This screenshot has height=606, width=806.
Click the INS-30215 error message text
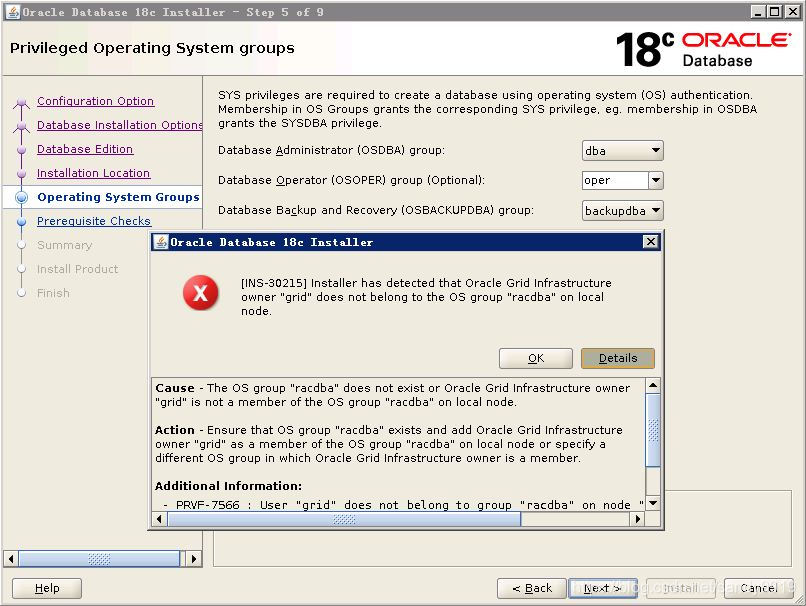[x=426, y=297]
